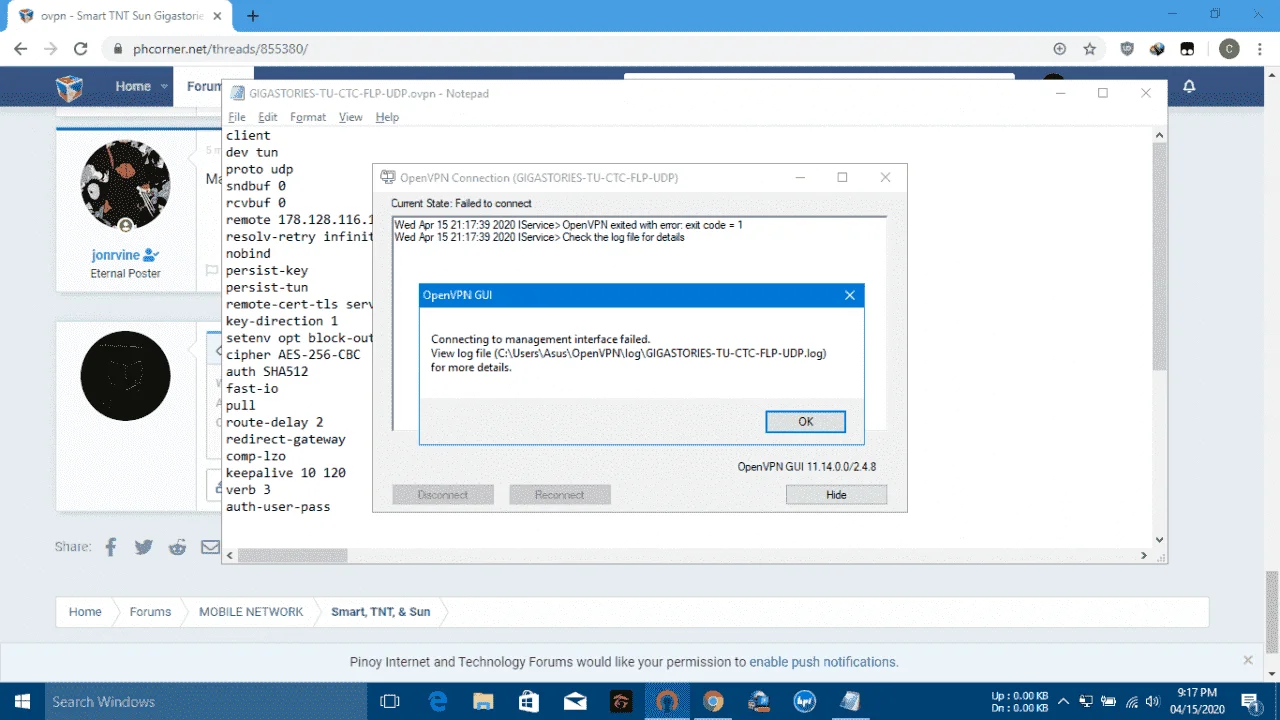Open Chrome from the taskbar
This screenshot has width=1280, height=720.
coord(713,701)
